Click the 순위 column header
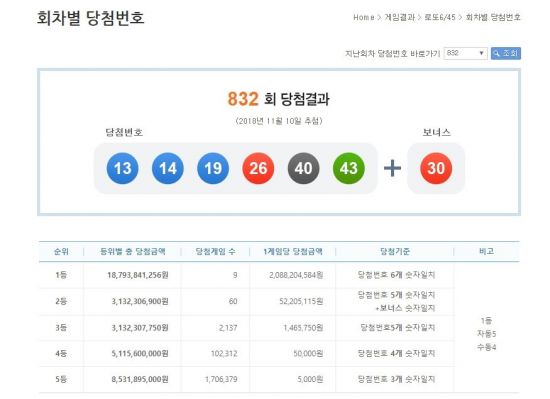Viewport: 550px width, 399px height. 61,251
